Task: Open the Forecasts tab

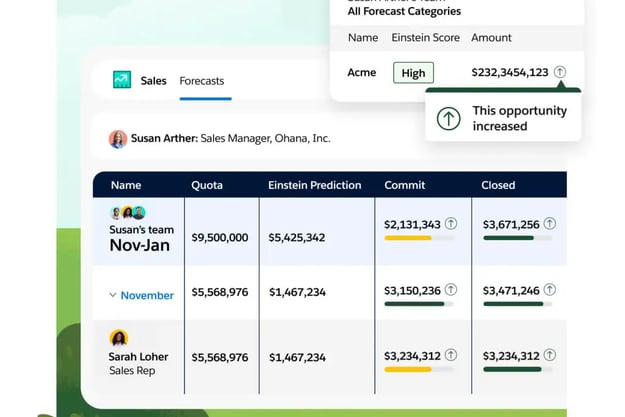Action: [x=202, y=81]
